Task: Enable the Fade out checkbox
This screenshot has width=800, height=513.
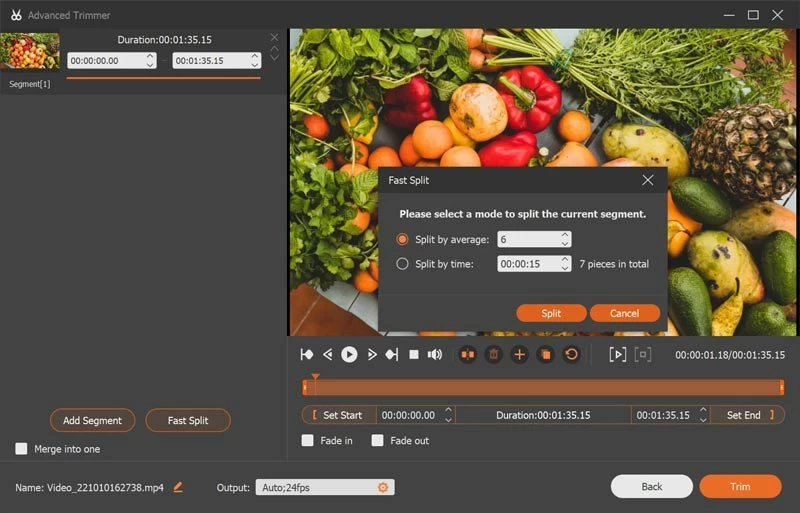Action: pos(378,440)
